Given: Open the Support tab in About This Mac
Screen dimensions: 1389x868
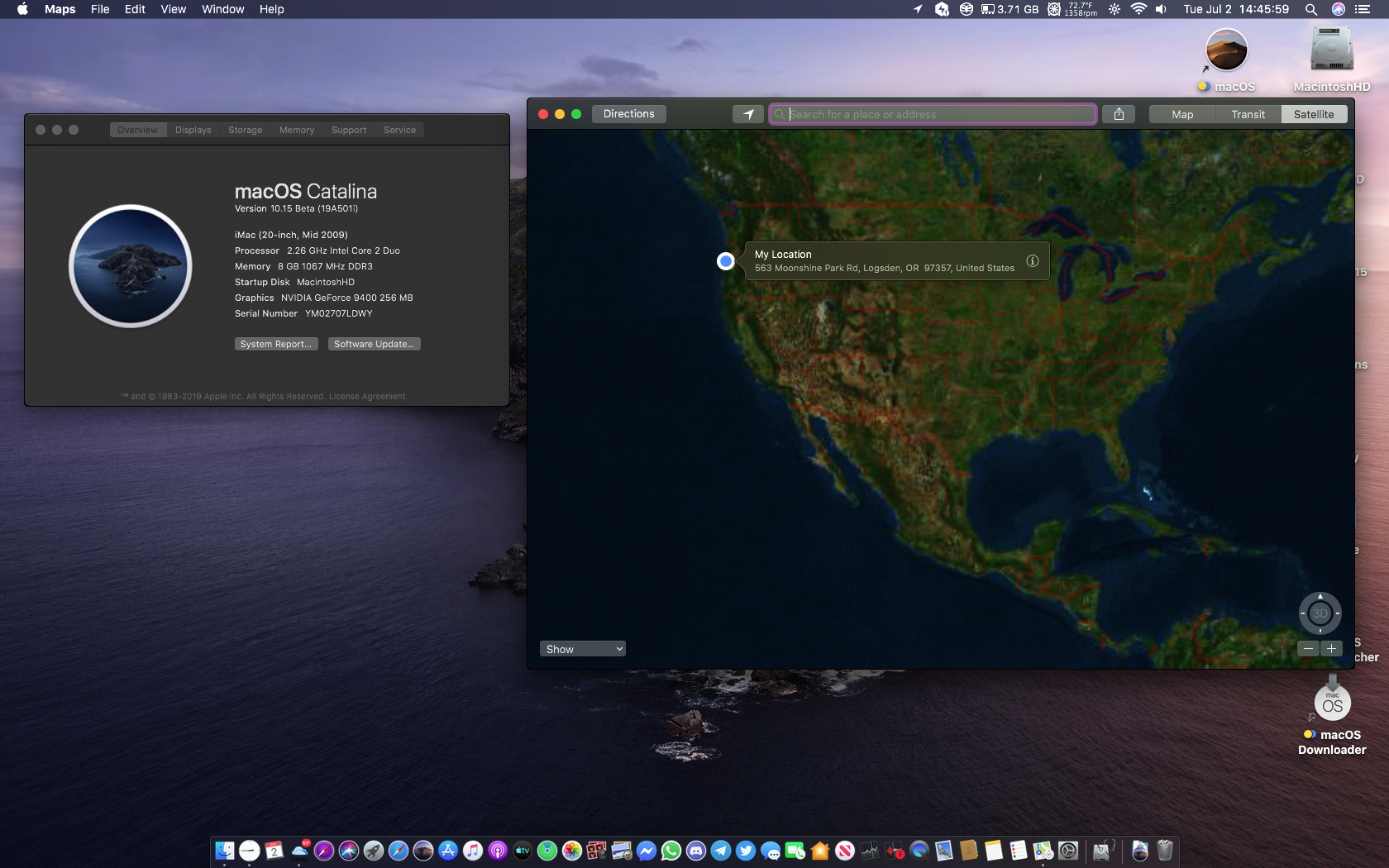Looking at the screenshot, I should pos(349,130).
